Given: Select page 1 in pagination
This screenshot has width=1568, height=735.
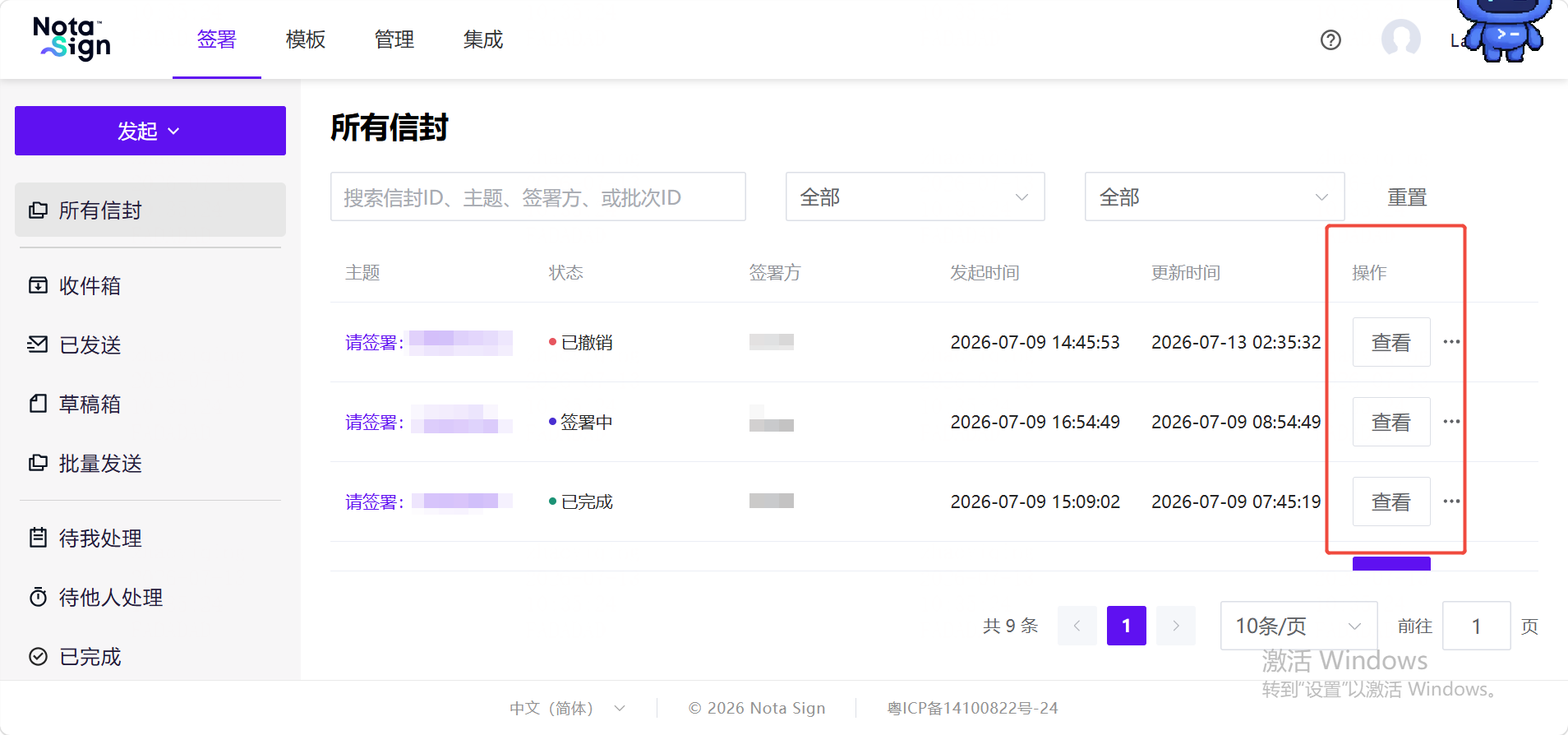Looking at the screenshot, I should click(x=1127, y=626).
